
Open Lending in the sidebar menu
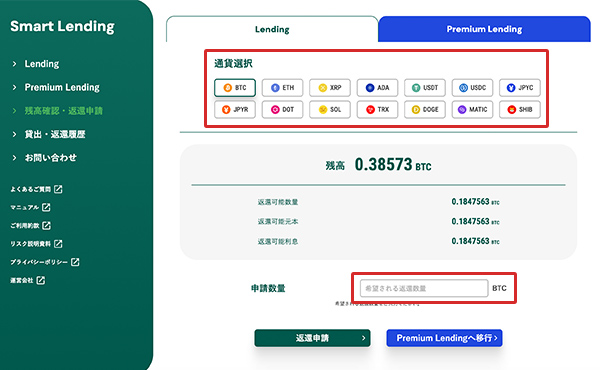42,64
